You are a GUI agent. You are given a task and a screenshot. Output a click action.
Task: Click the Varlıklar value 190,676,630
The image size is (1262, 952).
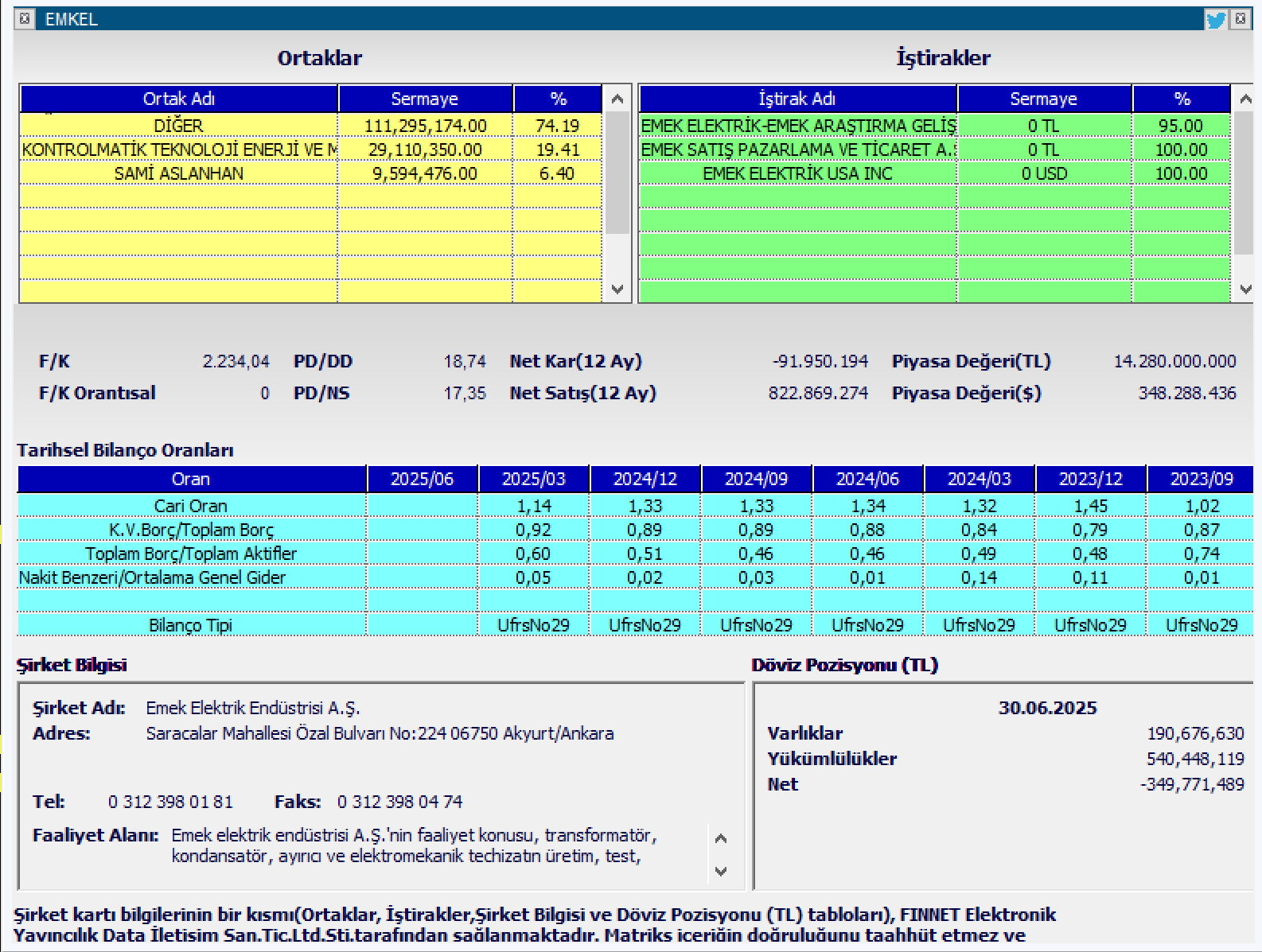point(1195,733)
